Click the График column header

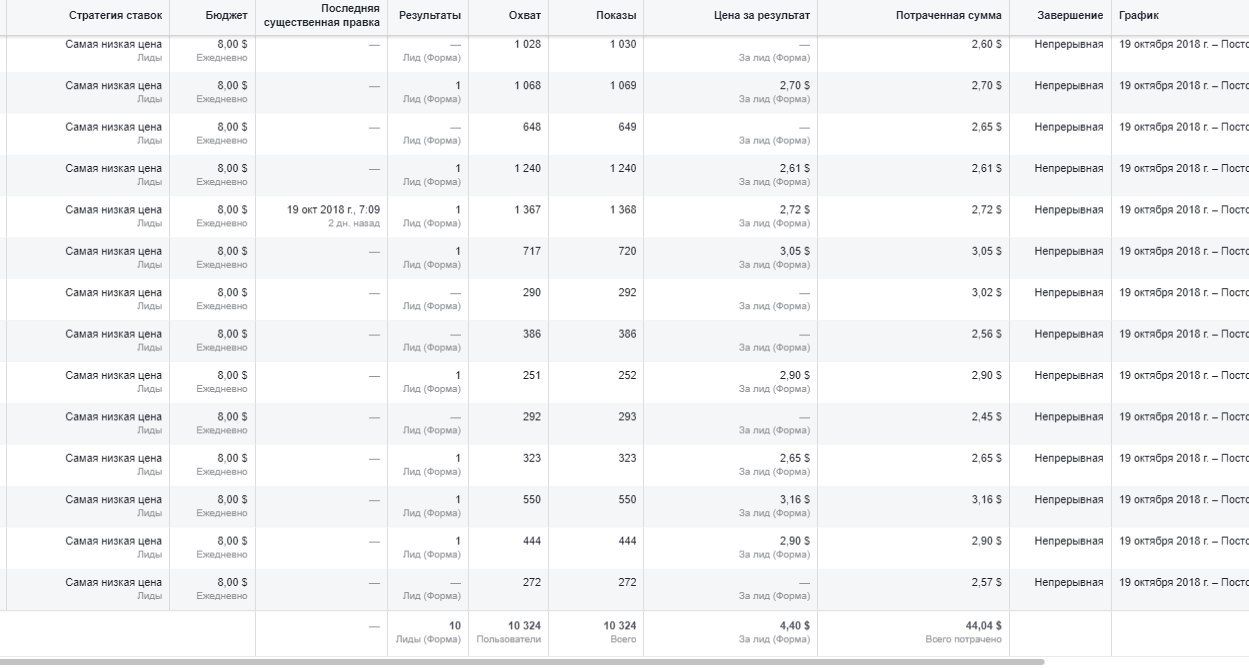[1139, 16]
